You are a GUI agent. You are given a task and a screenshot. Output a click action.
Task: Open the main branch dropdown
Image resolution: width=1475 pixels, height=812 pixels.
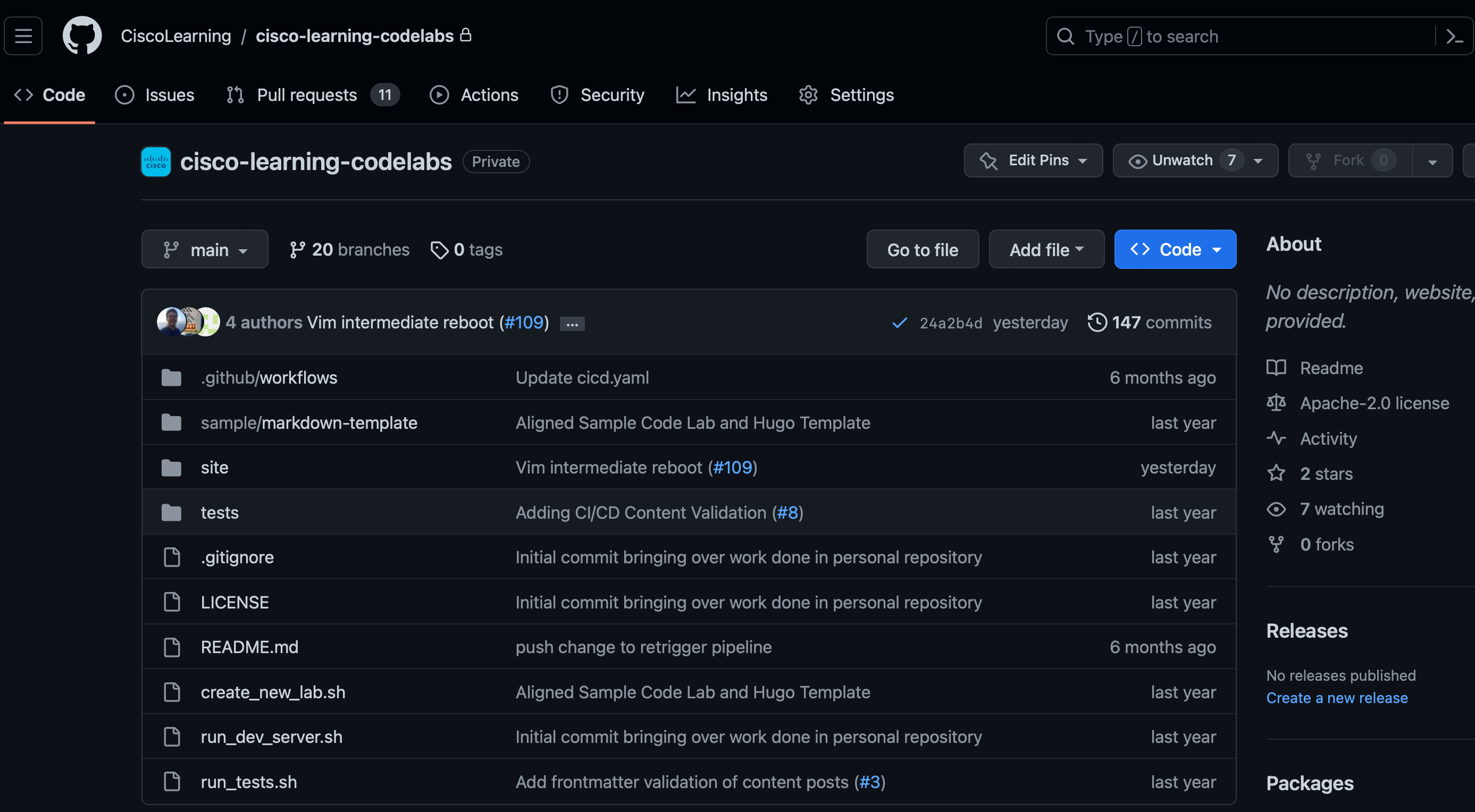click(205, 249)
